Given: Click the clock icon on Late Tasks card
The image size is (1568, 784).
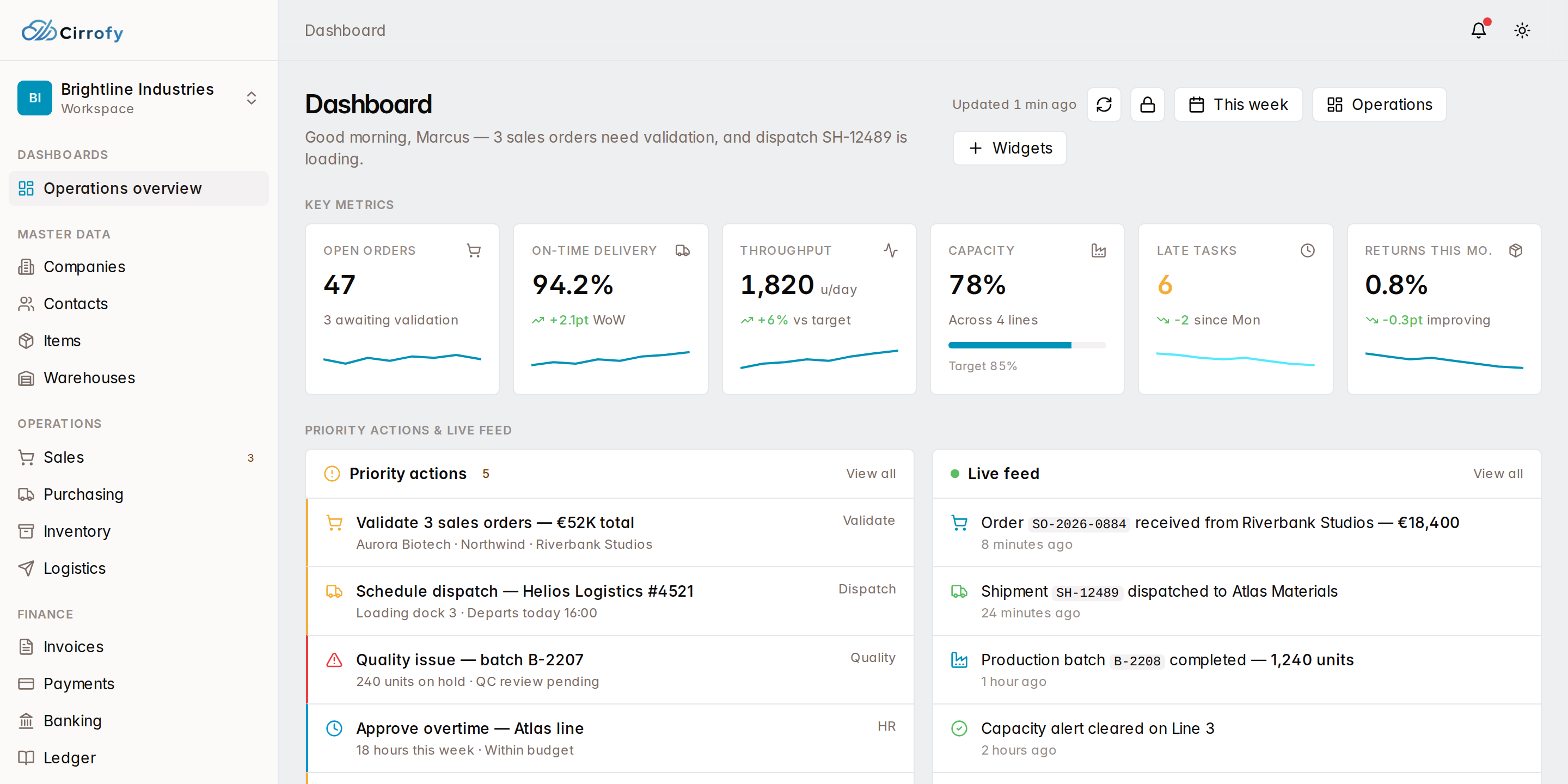Looking at the screenshot, I should [1307, 250].
